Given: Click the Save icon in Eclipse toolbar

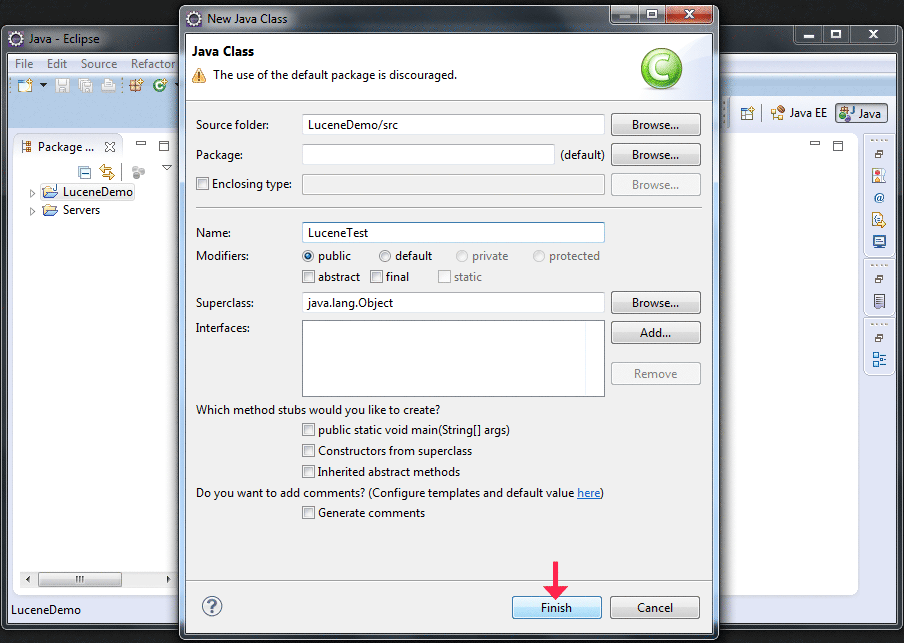Looking at the screenshot, I should 62,86.
